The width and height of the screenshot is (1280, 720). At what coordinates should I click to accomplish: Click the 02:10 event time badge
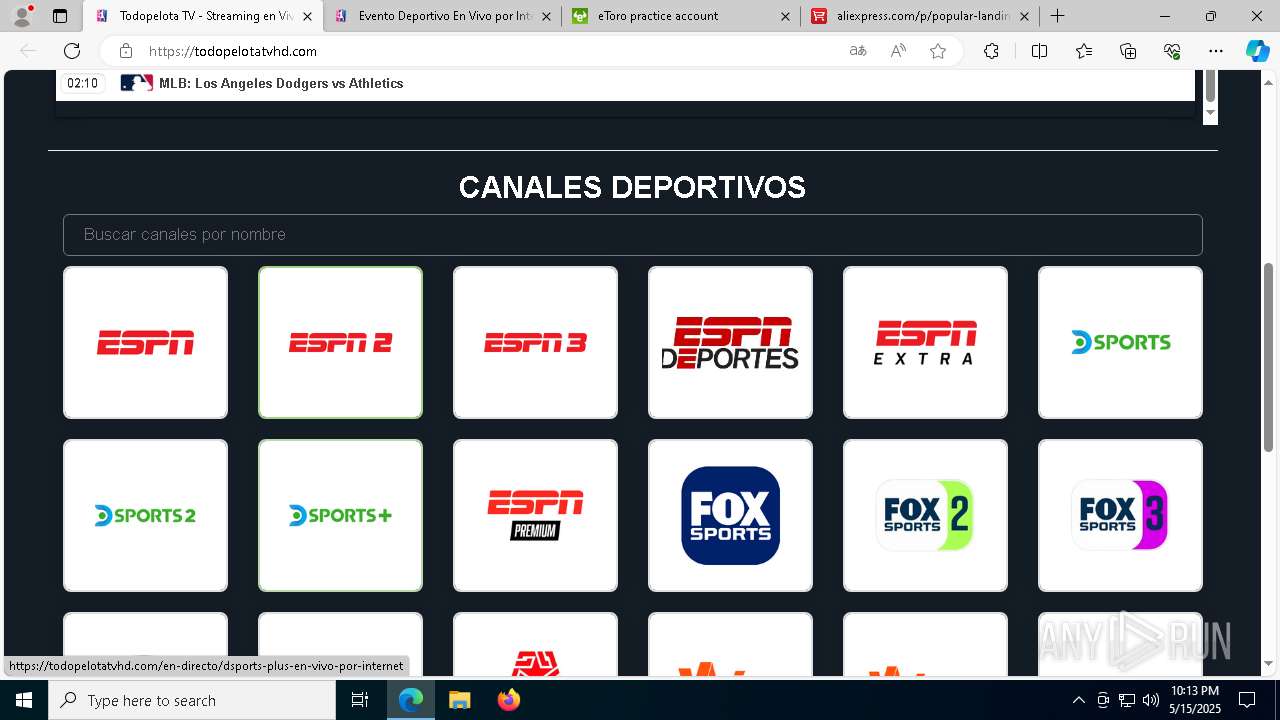coord(82,83)
